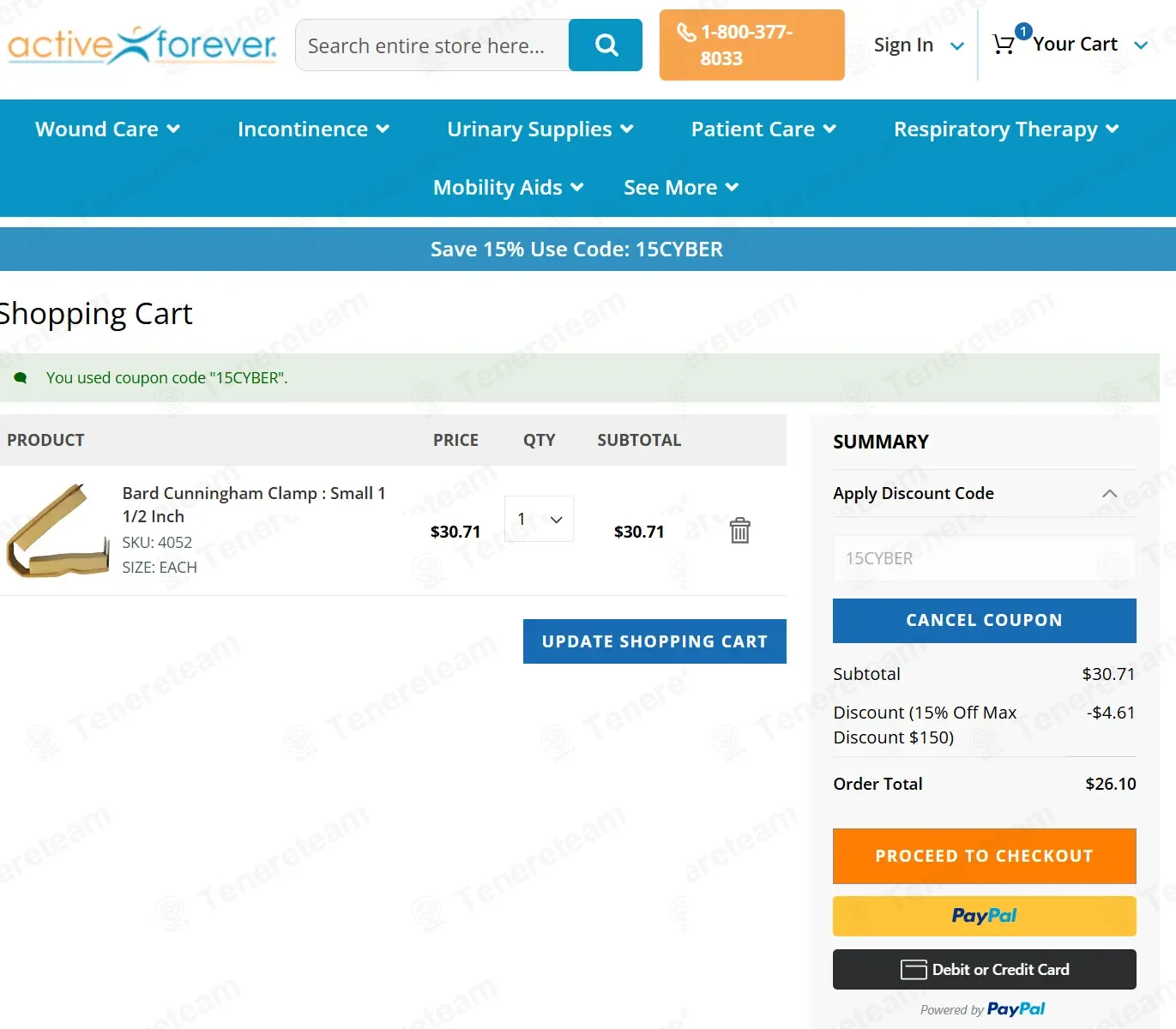This screenshot has width=1176, height=1029.
Task: Open the Bard Cunningham Clamp product link
Action: [x=254, y=504]
